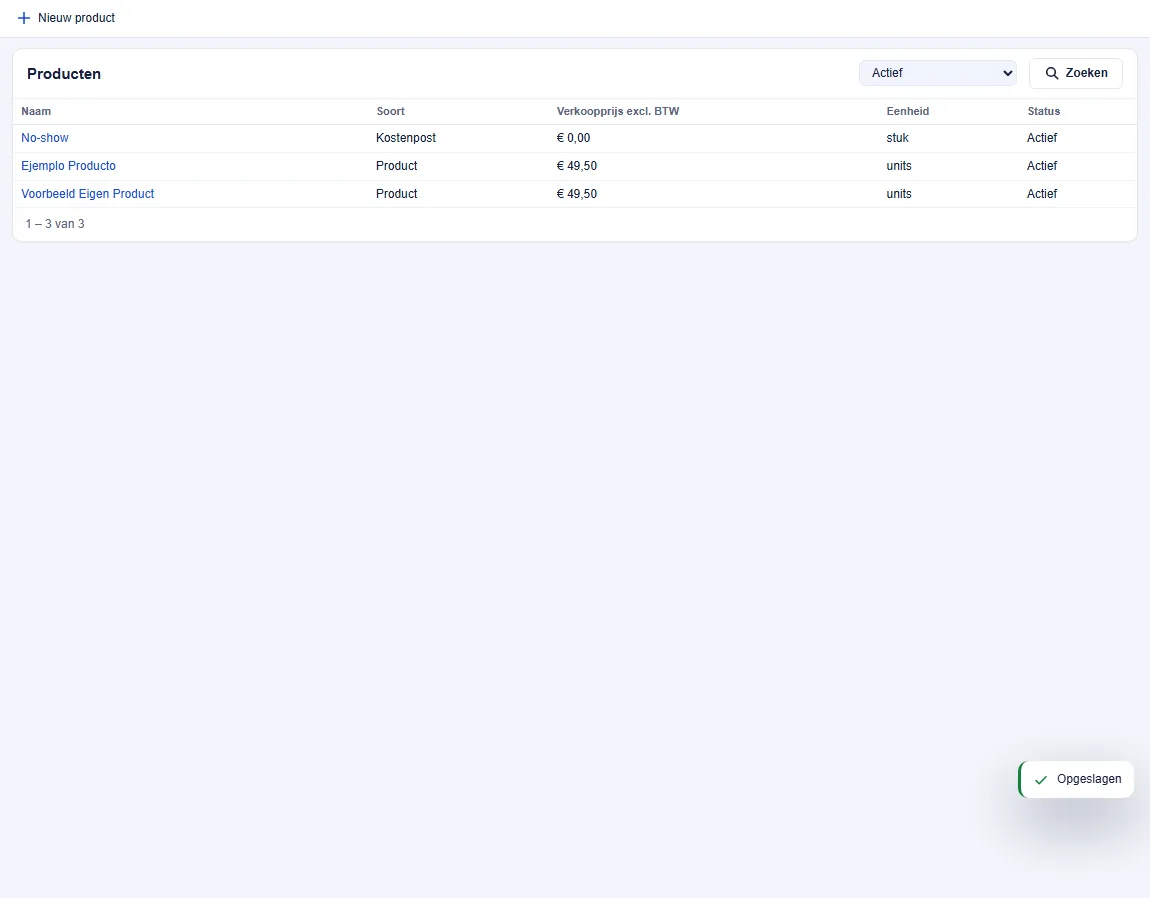Screen dimensions: 1150x898
Task: Click the magnifying glass search icon
Action: click(x=1052, y=73)
